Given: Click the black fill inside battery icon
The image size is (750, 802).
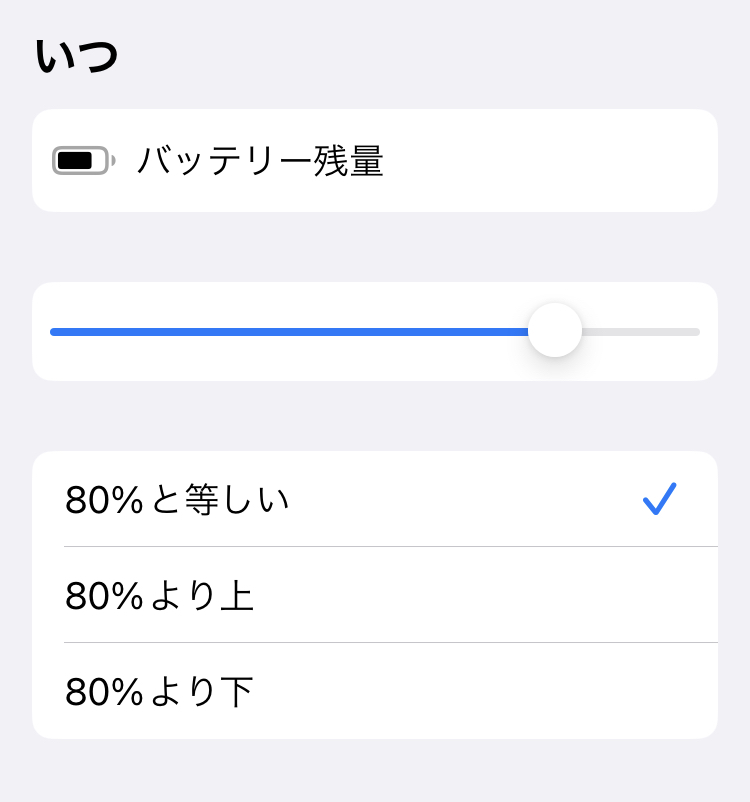Looking at the screenshot, I should (x=75, y=160).
